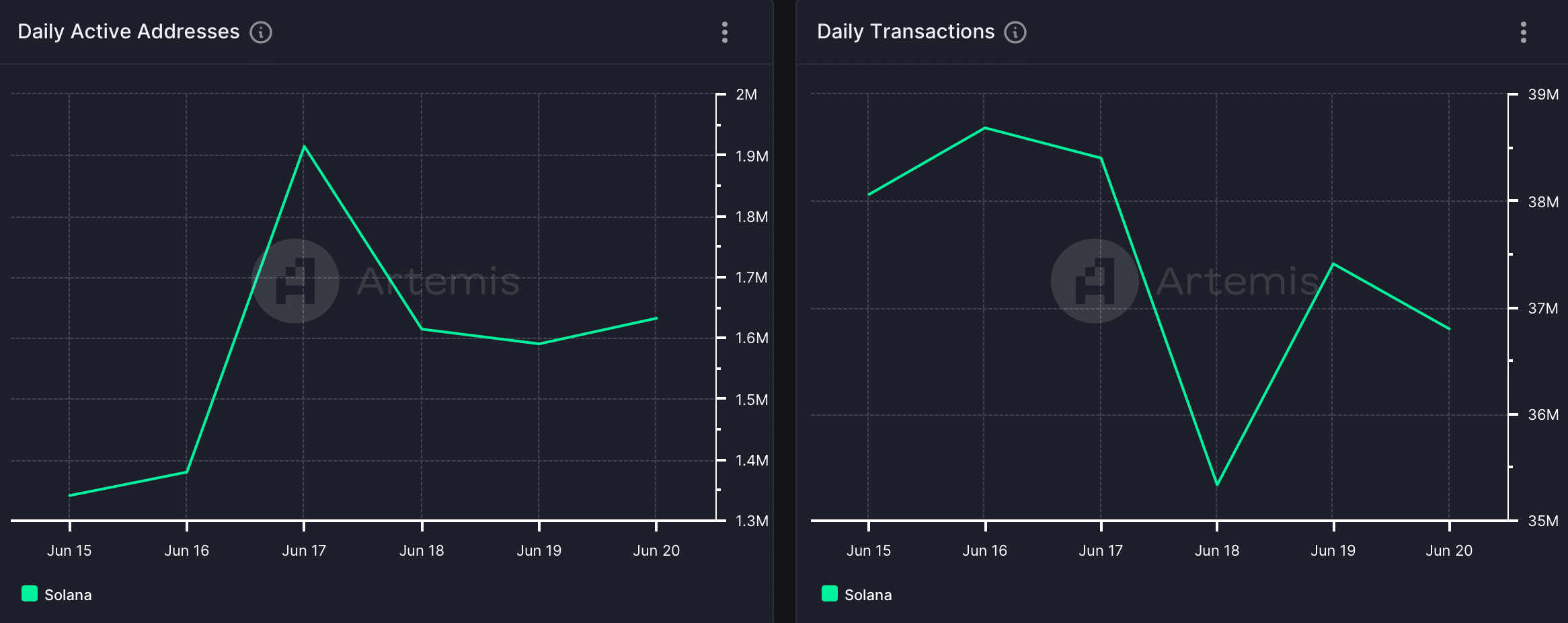Toggle the Solana series on the addresses chart
1568x623 pixels.
pos(56,595)
